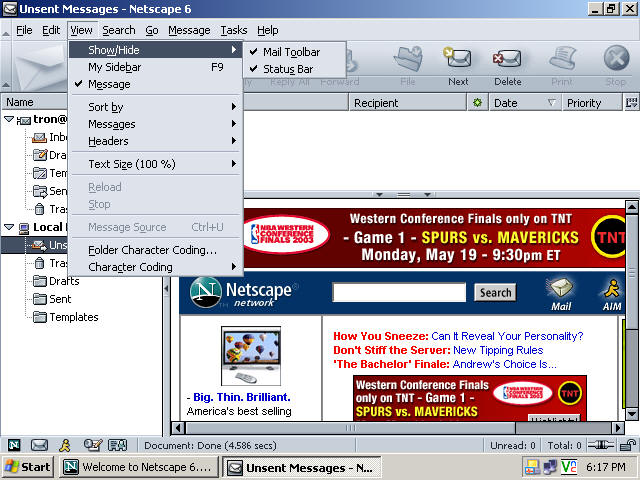The image size is (640, 480).
Task: Click the vertical scrollbar down arrow
Action: [631, 414]
